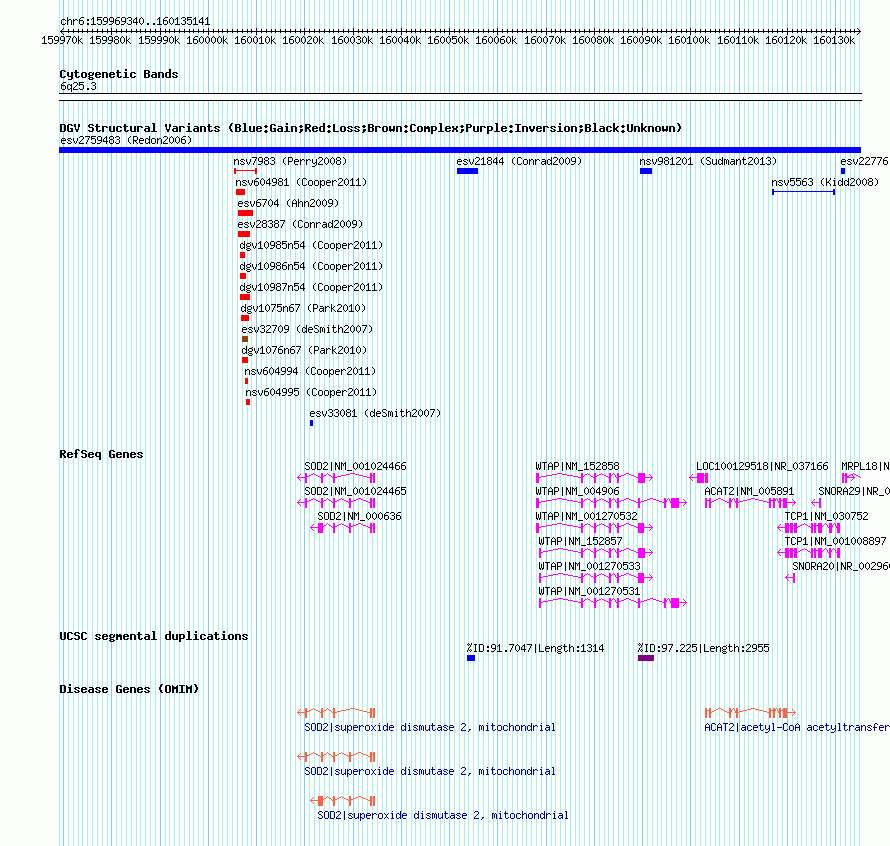Click the esv2759483 (Redon2006) variant label
The height and width of the screenshot is (846, 890).
tap(126, 140)
